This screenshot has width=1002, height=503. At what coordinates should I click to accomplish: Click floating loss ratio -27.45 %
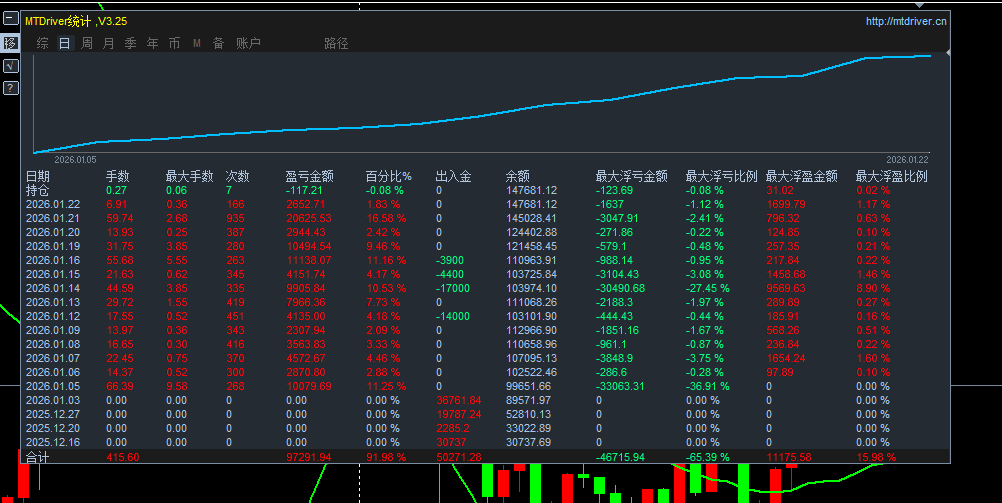pyautogui.click(x=707, y=288)
